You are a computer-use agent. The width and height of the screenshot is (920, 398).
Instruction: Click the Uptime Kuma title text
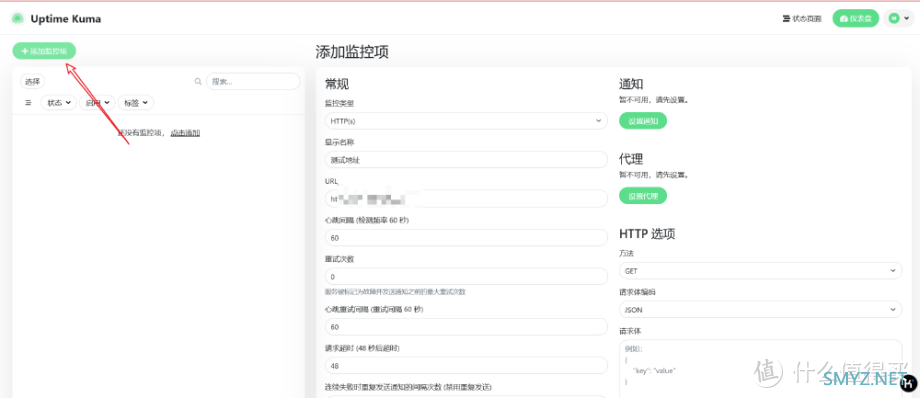66,19
